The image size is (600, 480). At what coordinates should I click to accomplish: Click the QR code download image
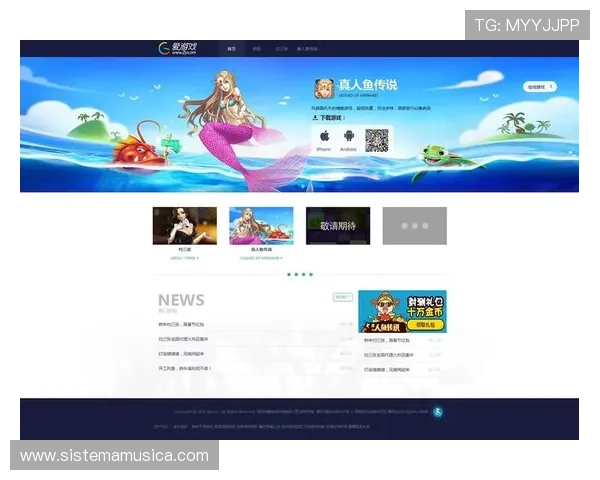[376, 139]
